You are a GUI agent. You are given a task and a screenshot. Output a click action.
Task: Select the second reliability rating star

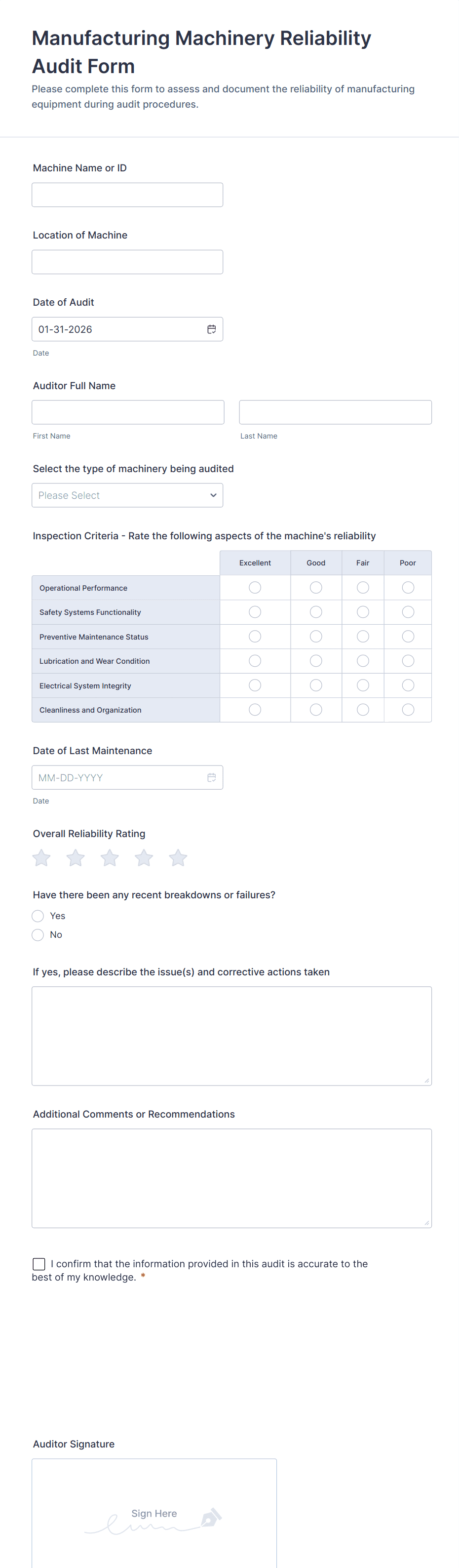pyautogui.click(x=76, y=858)
